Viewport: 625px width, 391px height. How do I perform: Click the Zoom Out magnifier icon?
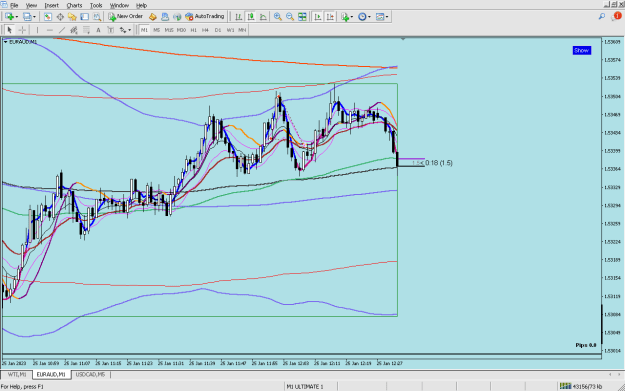pyautogui.click(x=290, y=17)
